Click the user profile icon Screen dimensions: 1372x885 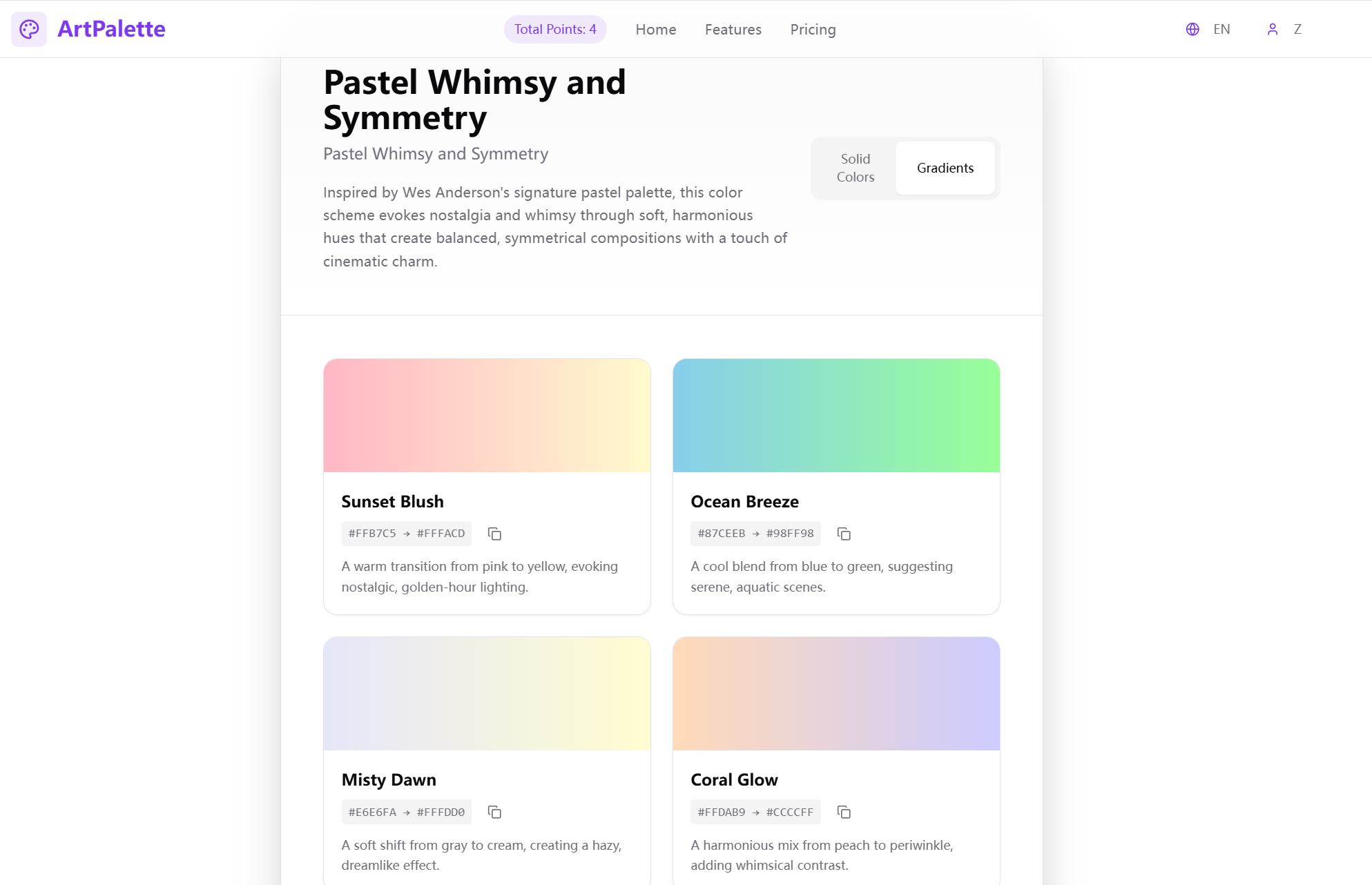click(x=1273, y=29)
